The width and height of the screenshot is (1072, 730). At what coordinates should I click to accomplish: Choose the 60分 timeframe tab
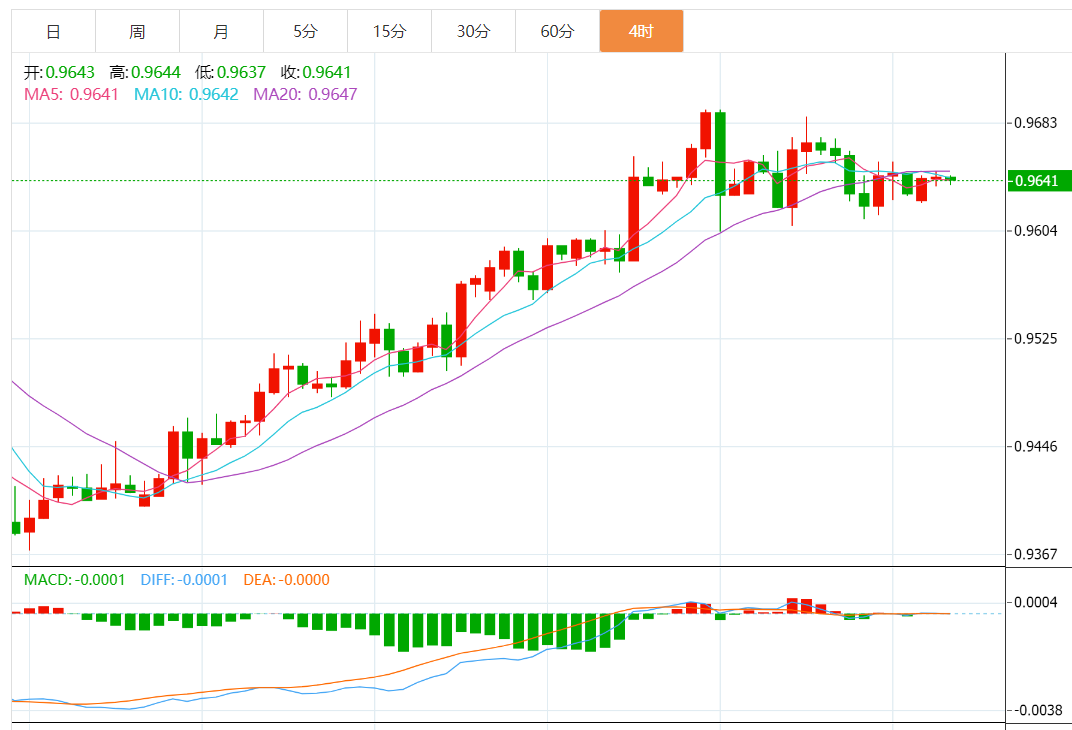point(557,32)
